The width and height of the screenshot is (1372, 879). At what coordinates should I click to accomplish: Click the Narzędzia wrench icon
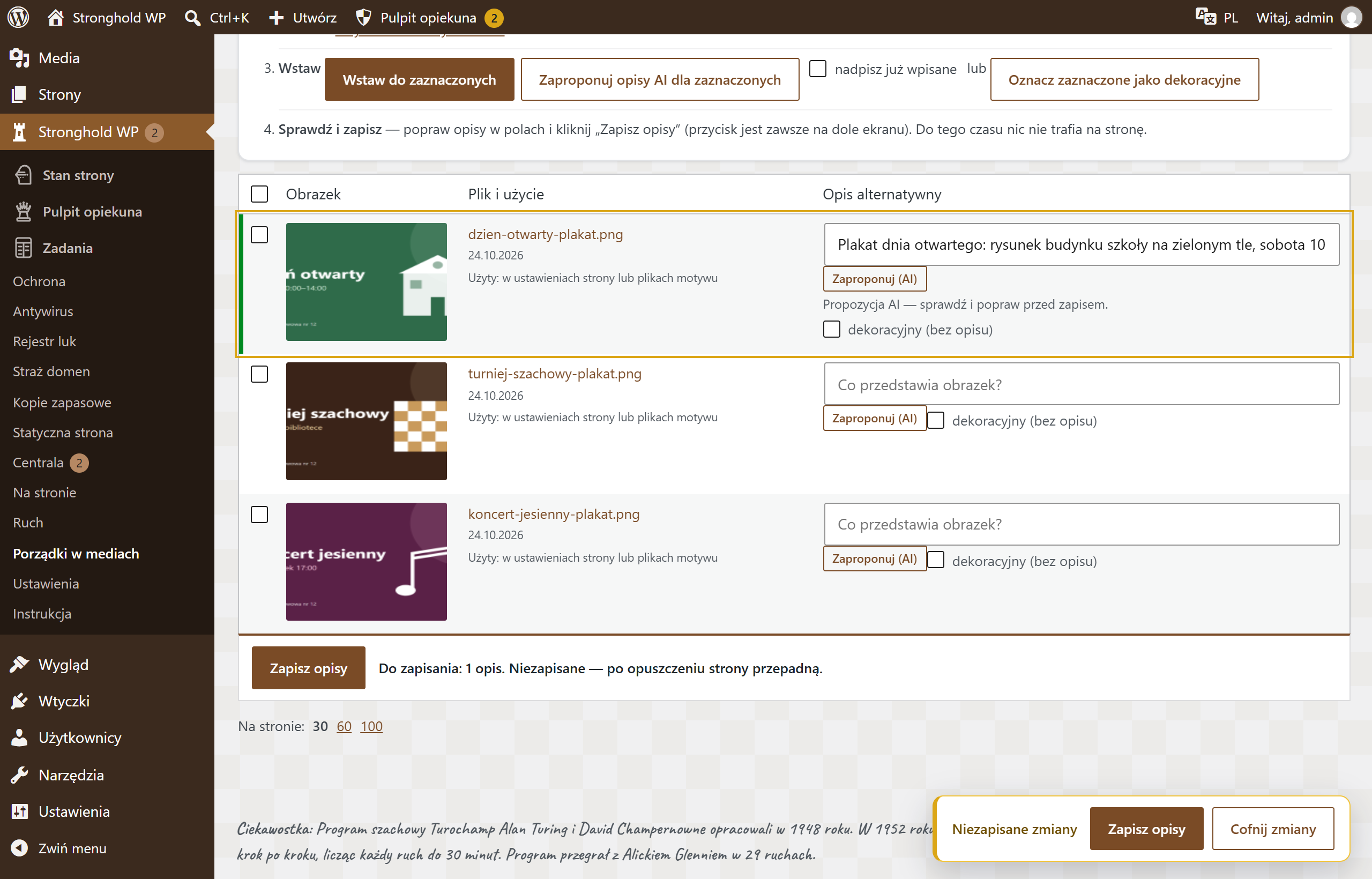tap(19, 774)
